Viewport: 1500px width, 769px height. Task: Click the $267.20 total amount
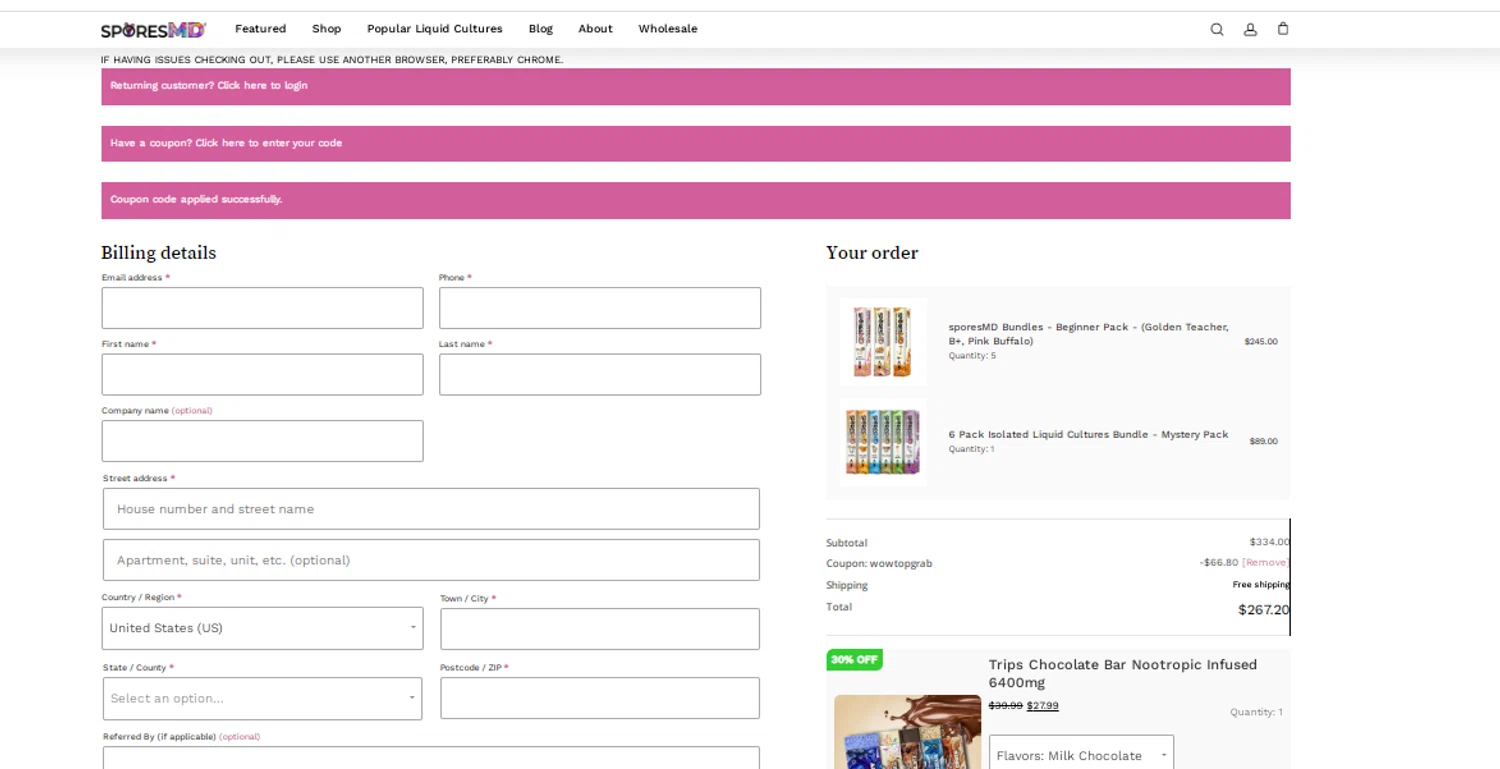click(x=1263, y=609)
